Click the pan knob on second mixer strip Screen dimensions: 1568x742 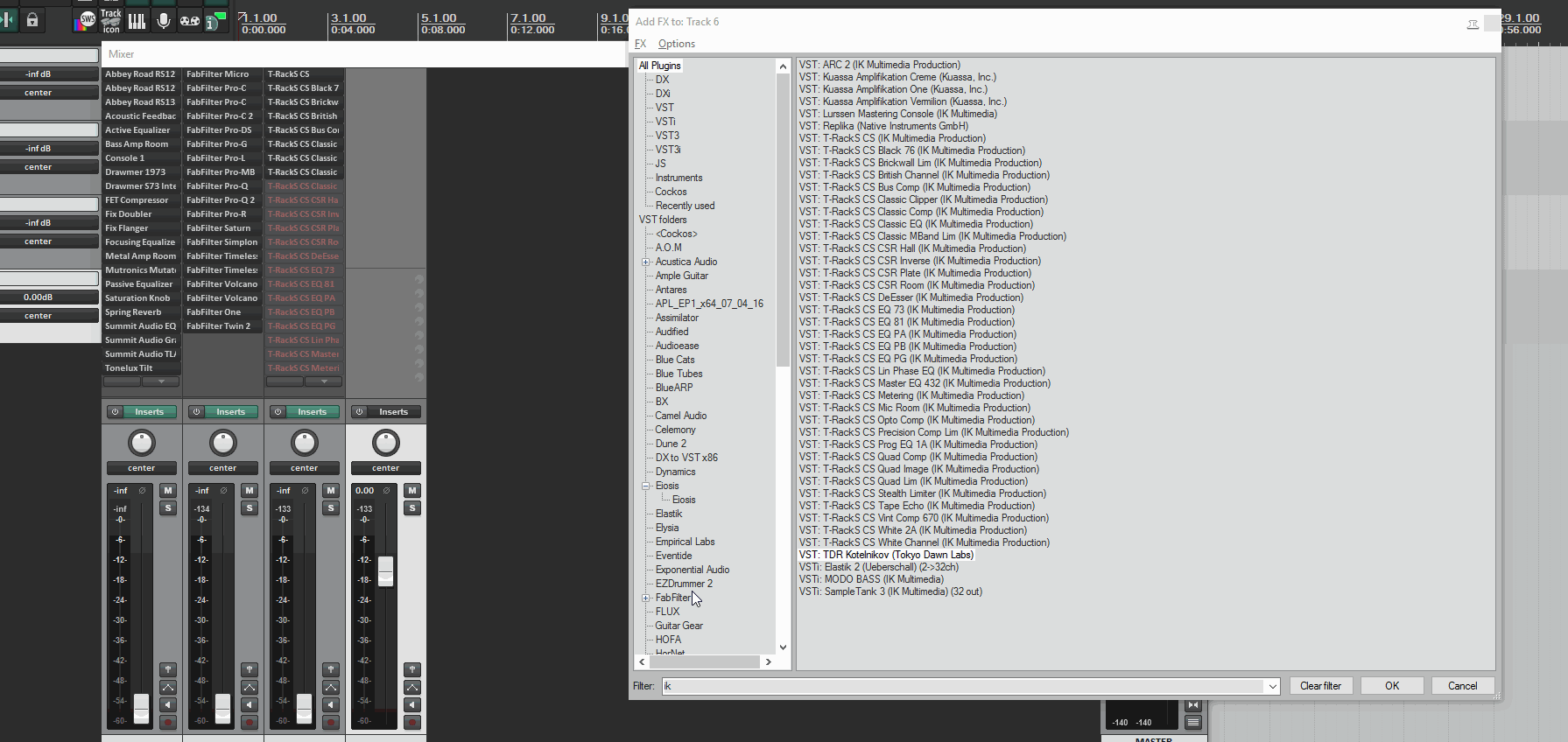pyautogui.click(x=223, y=443)
